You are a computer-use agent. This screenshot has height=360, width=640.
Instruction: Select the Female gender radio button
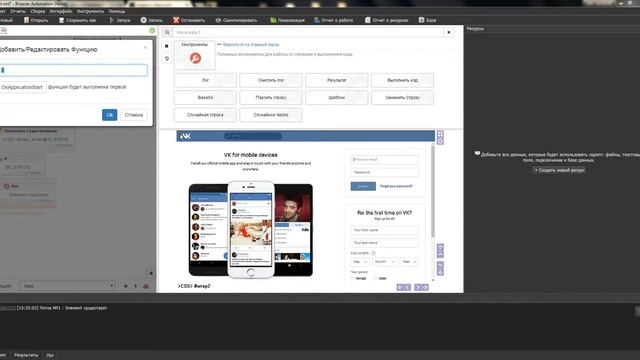(x=353, y=278)
